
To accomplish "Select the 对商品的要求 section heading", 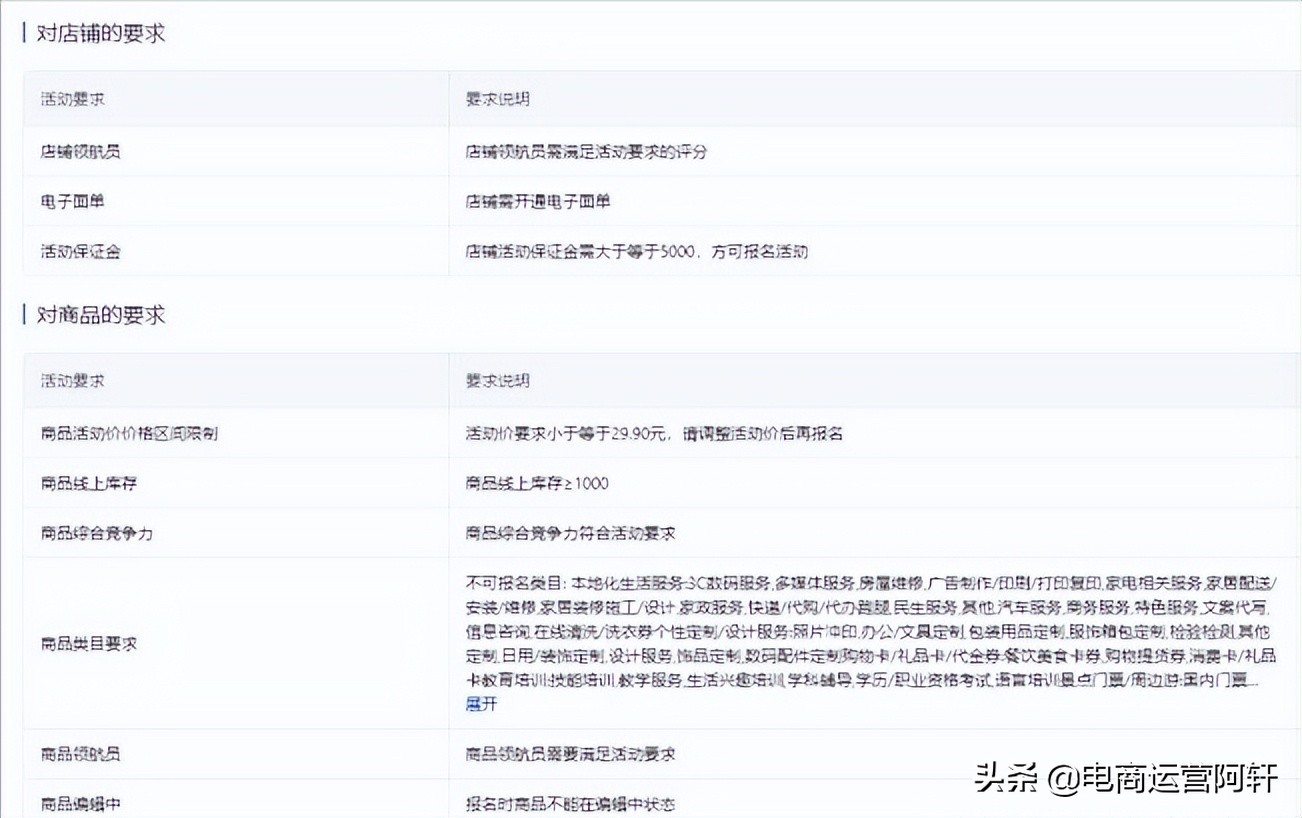I will [x=100, y=315].
